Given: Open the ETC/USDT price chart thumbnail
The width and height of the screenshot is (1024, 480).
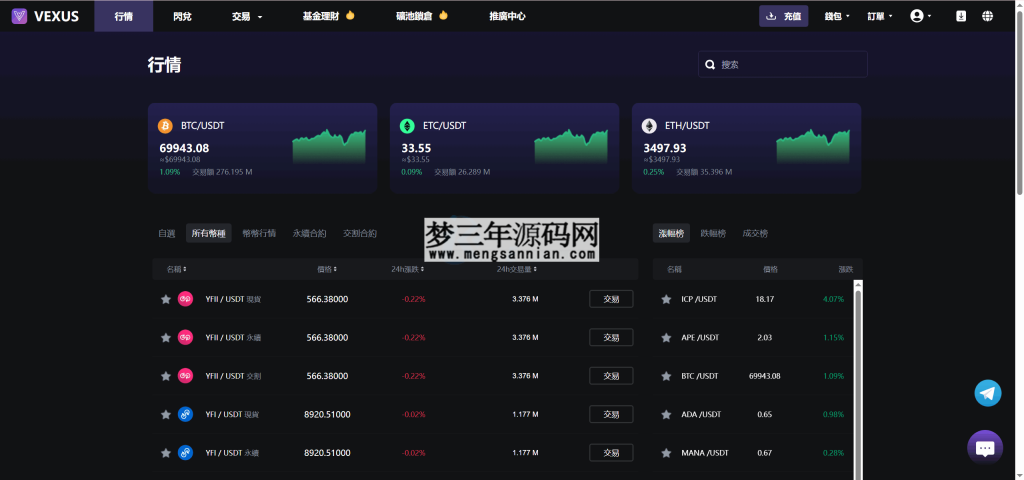Looking at the screenshot, I should coord(571,146).
